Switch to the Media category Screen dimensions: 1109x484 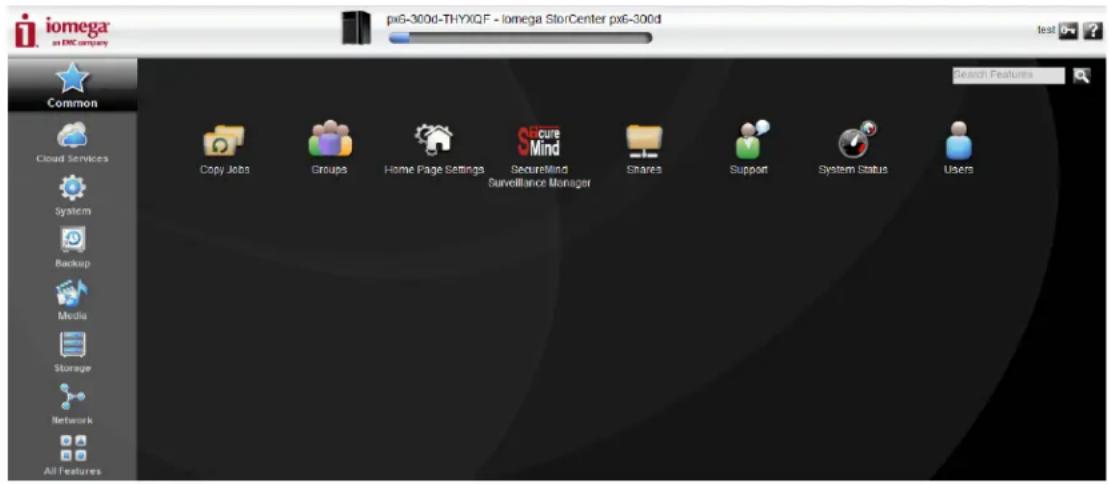[73, 299]
